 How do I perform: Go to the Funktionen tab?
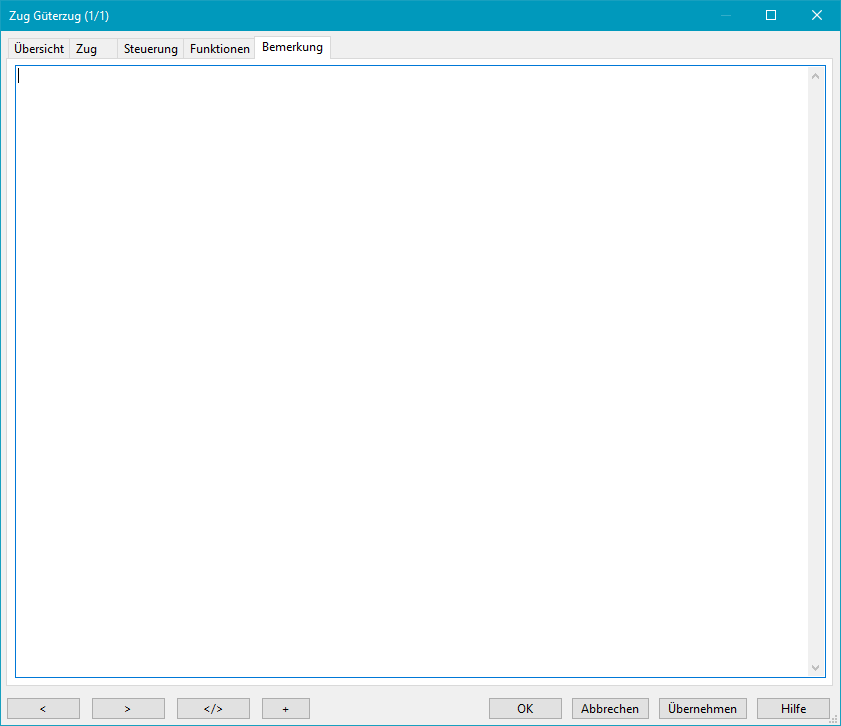tap(220, 49)
